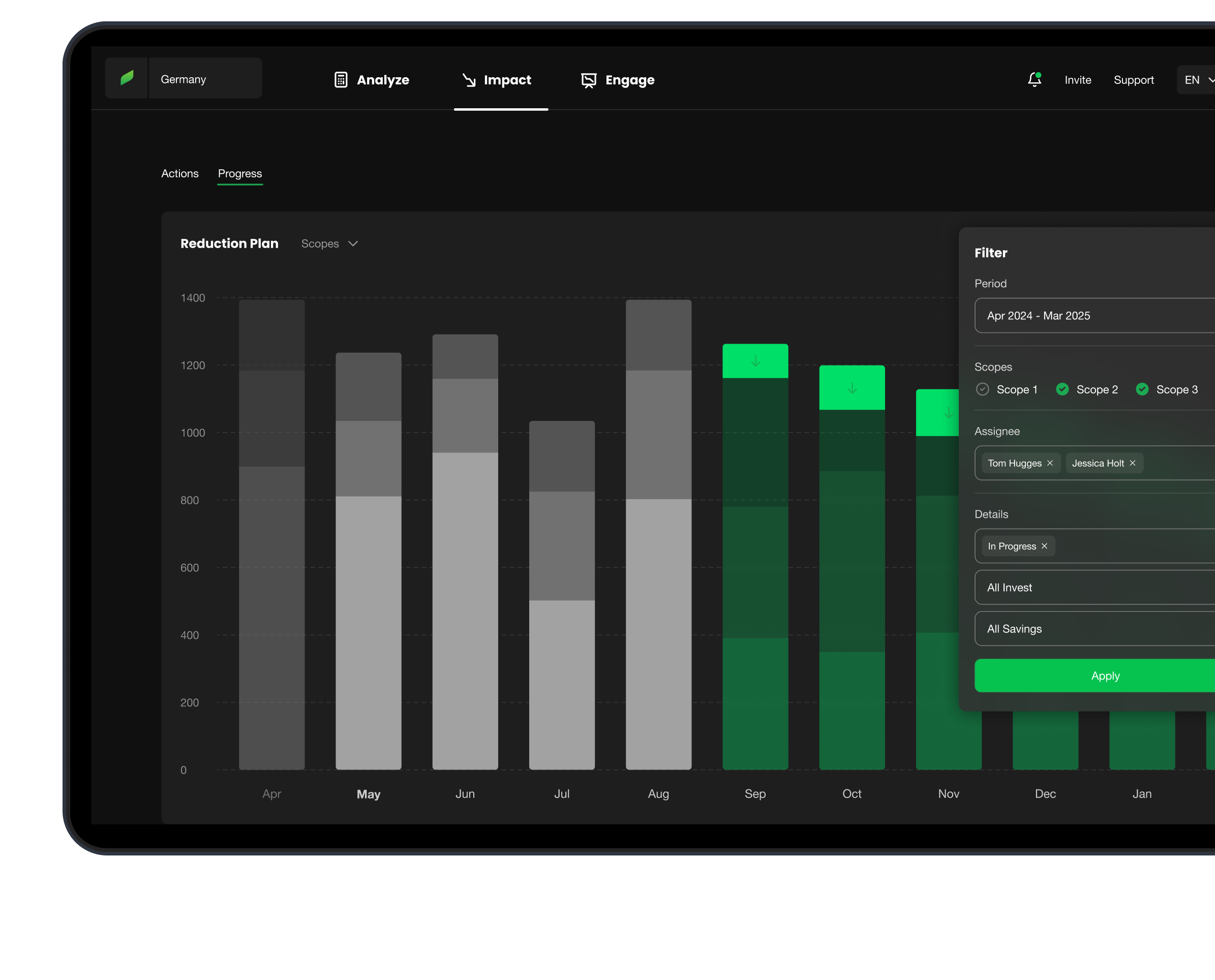Click the Engage presentation icon
Viewport: 1215px width, 980px height.
pos(588,80)
